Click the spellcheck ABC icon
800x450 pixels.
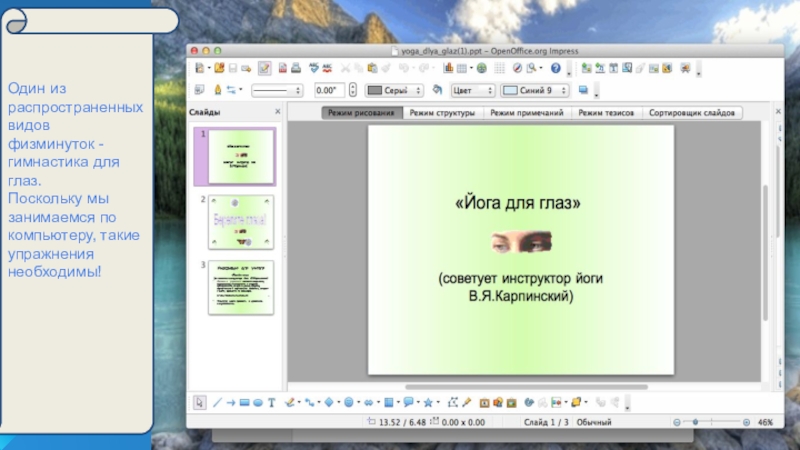[x=314, y=68]
